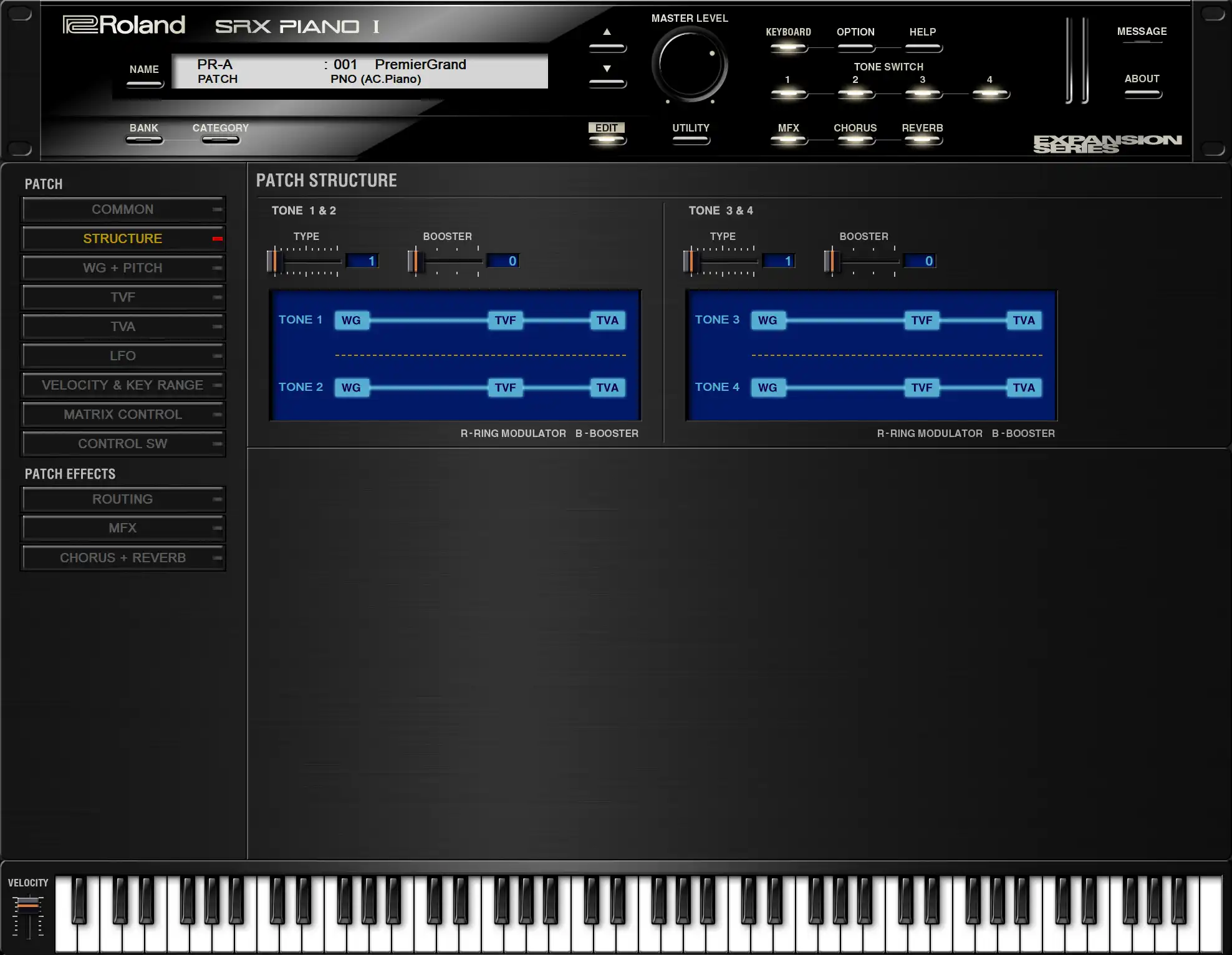Image resolution: width=1232 pixels, height=955 pixels.
Task: Toggle the REVERB effect switch
Action: tap(923, 139)
